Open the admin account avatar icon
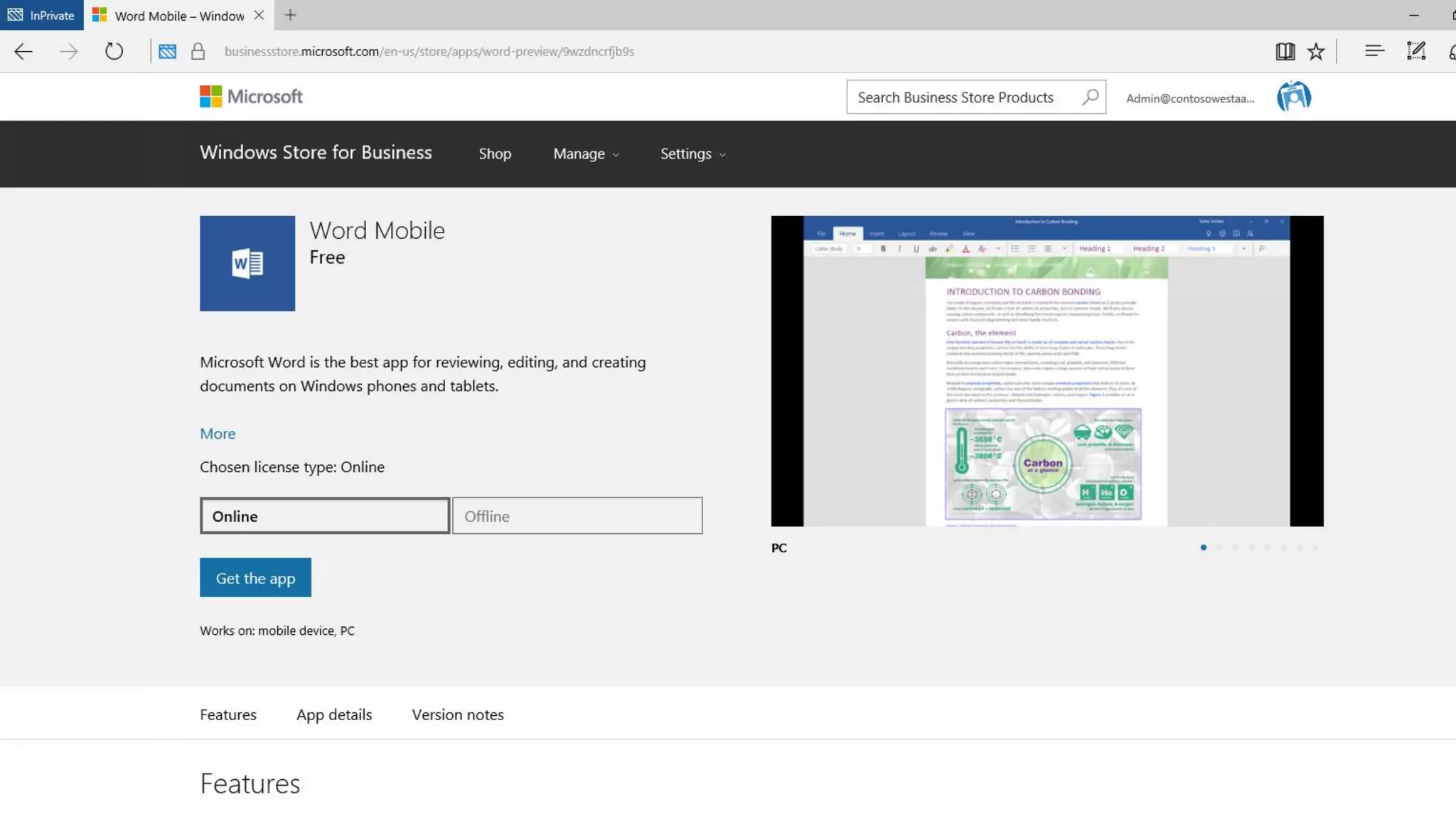Viewport: 1456px width, 819px height. click(1293, 97)
